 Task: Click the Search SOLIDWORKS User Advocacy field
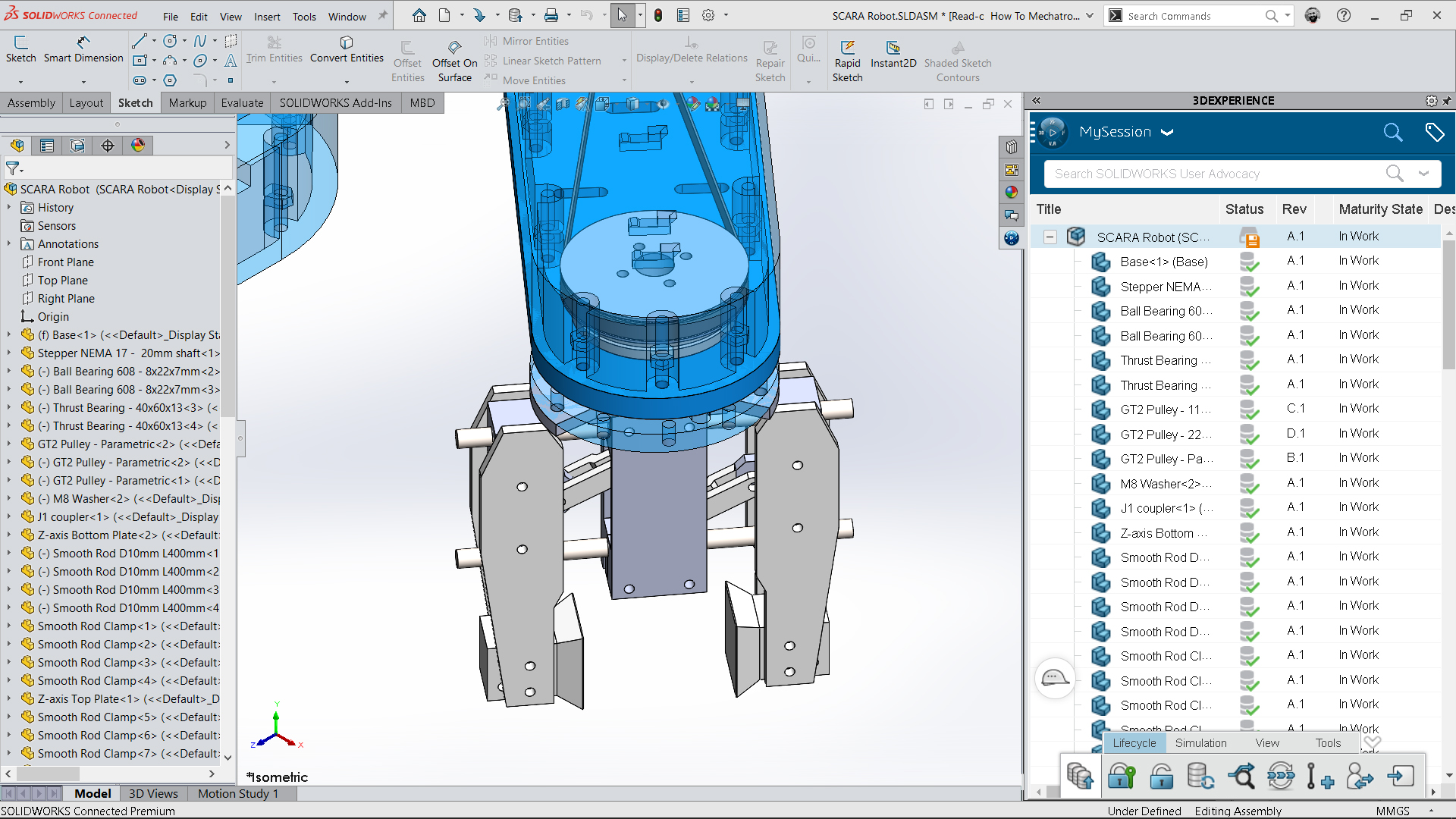coord(1213,174)
